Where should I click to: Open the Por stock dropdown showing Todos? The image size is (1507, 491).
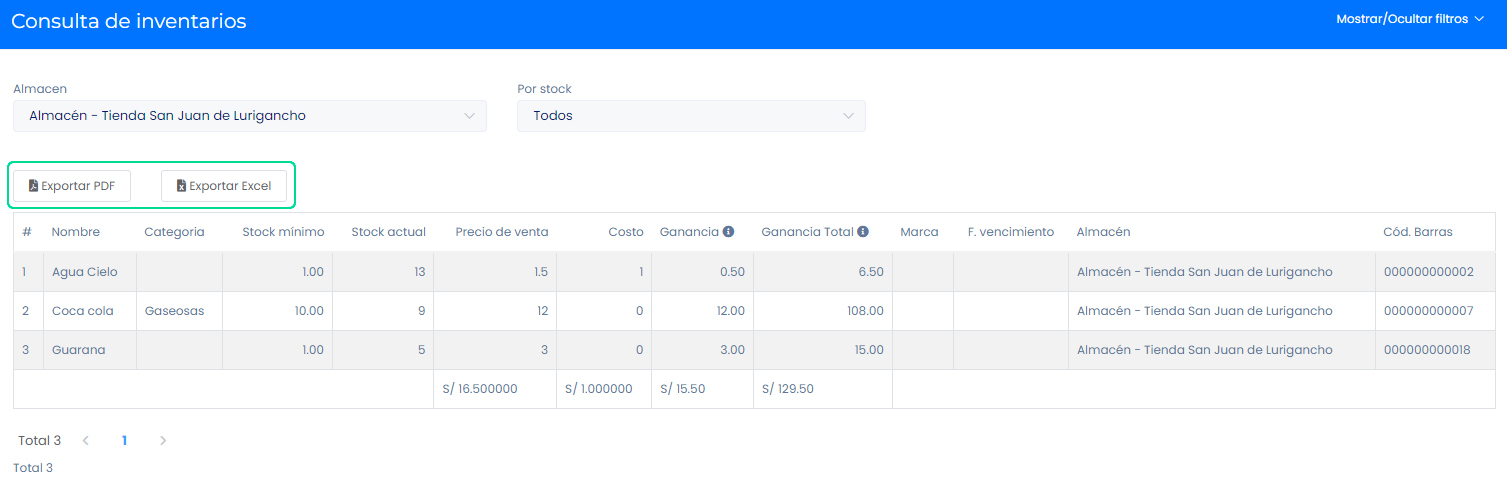pos(690,116)
